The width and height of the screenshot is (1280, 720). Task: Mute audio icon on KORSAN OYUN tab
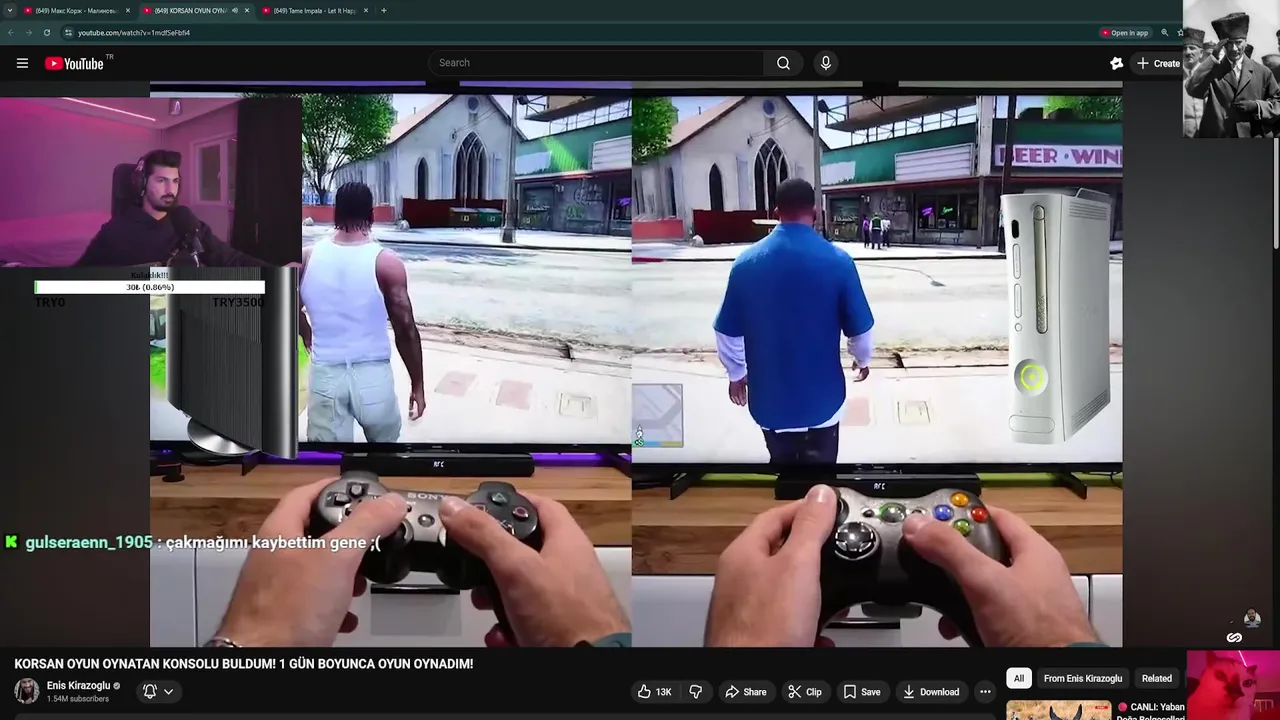(235, 11)
